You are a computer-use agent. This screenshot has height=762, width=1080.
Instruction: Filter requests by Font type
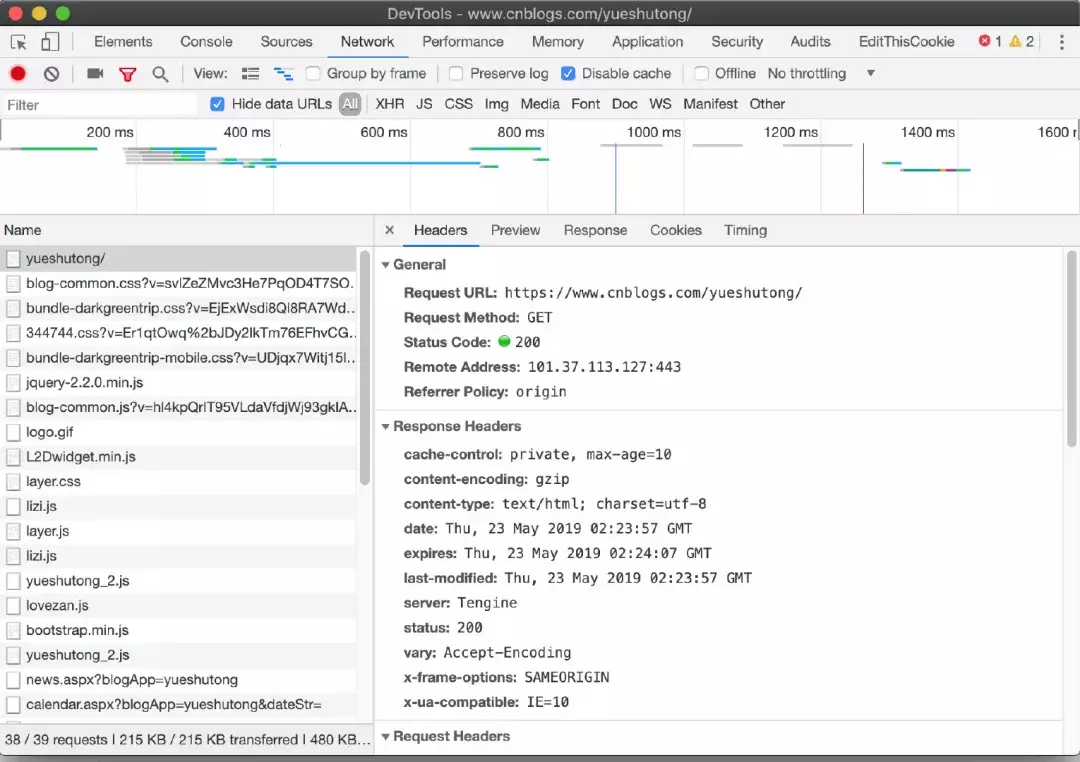point(585,104)
